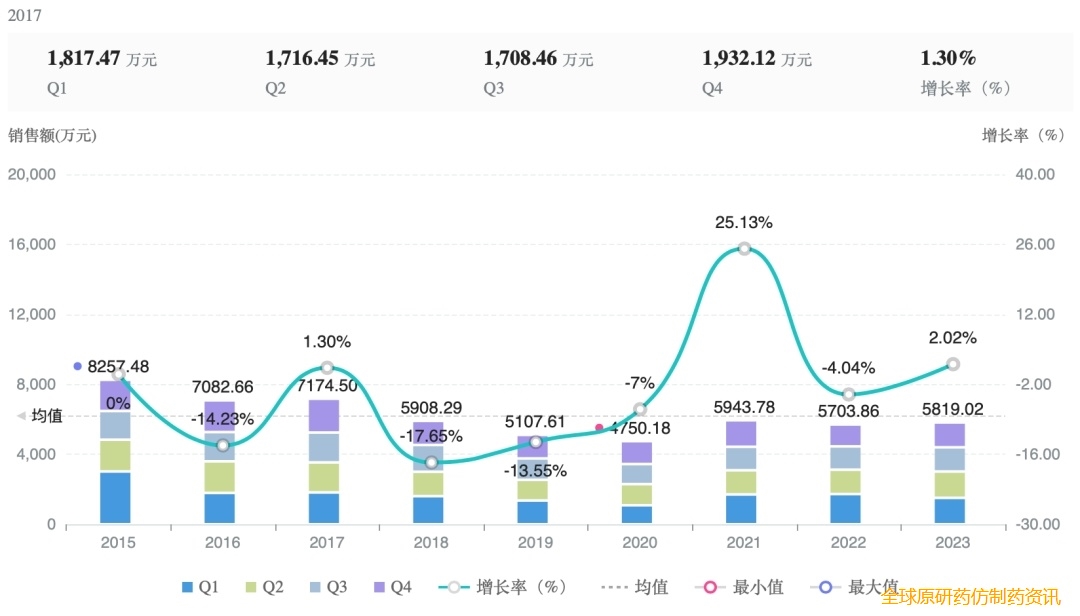Select the 2.02% growth marker for 2023

[x=953, y=364]
